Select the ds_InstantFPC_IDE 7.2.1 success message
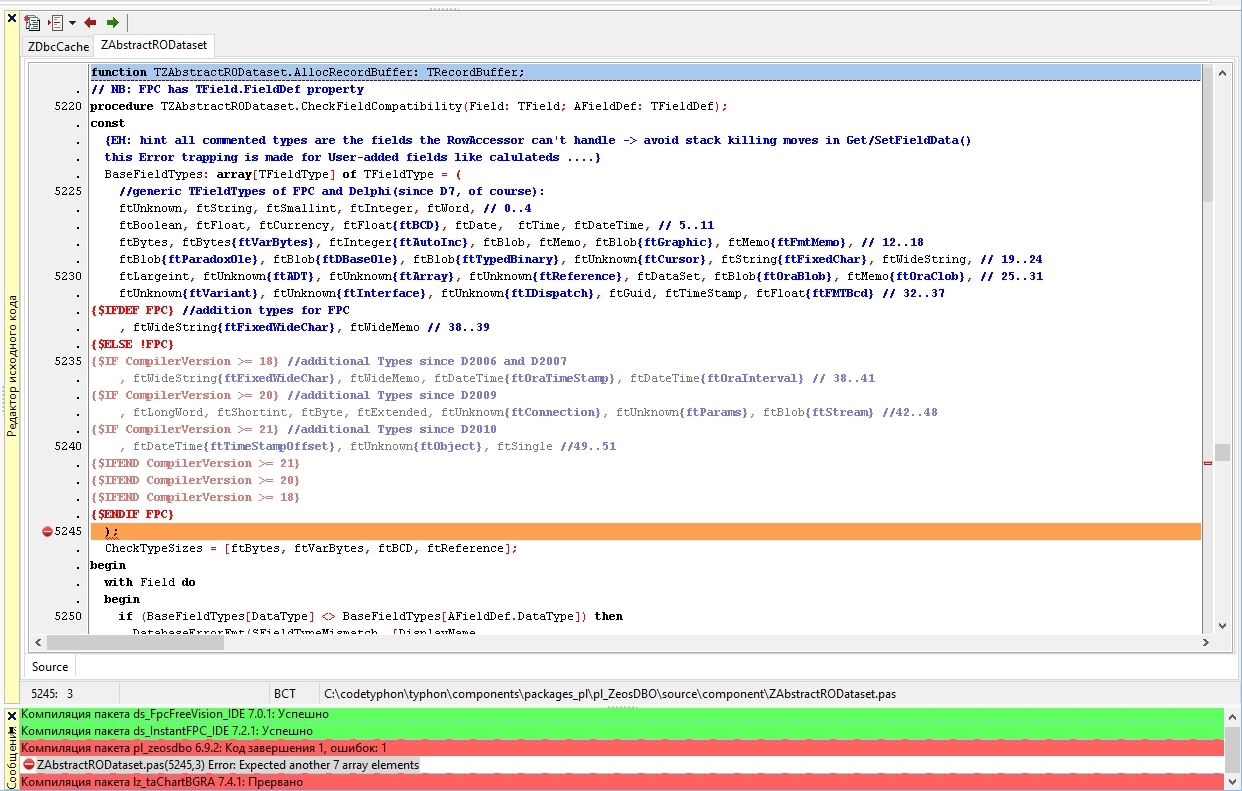This screenshot has height=791, width=1242. [x=621, y=731]
